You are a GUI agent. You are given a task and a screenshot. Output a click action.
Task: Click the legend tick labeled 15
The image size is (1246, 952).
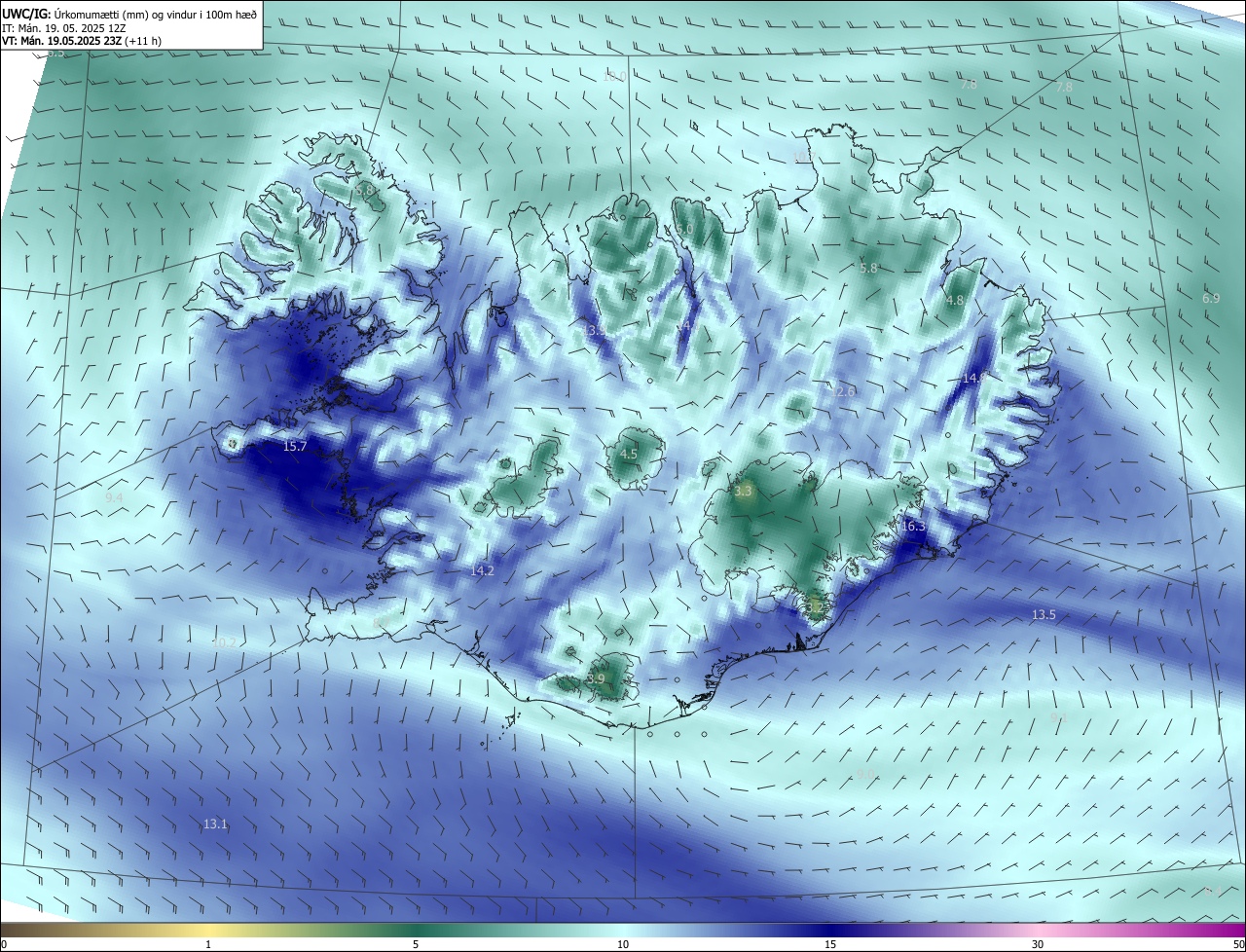[x=830, y=944]
